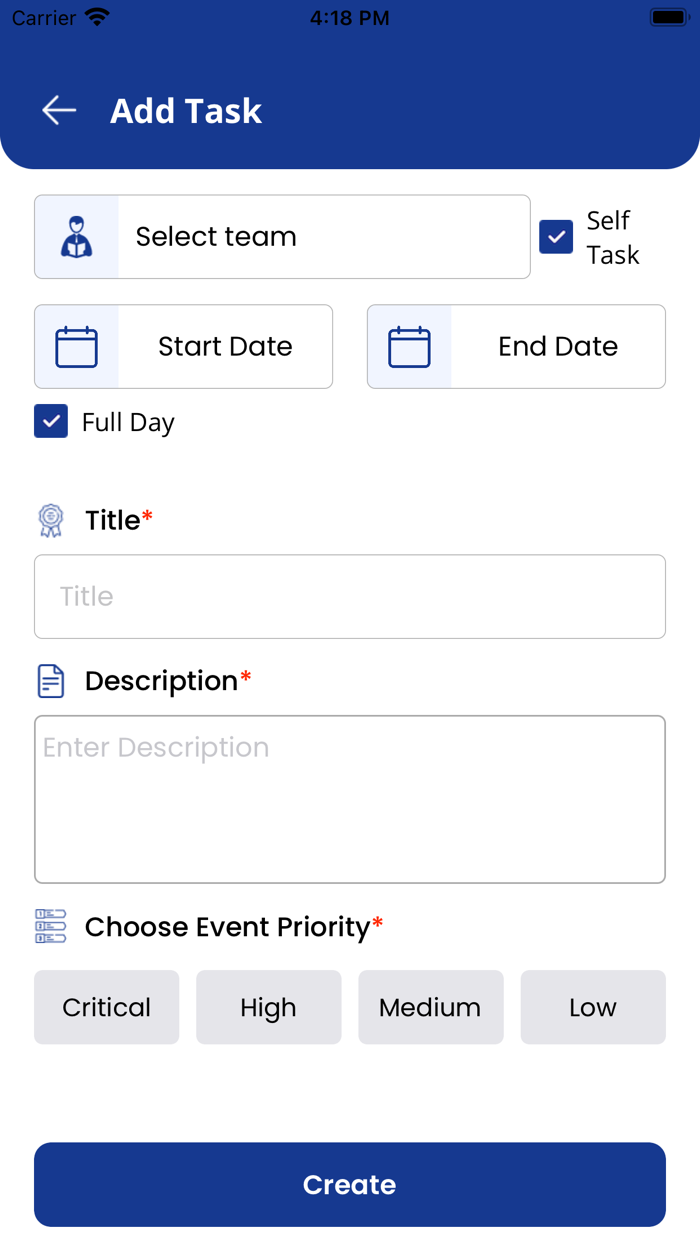The width and height of the screenshot is (700, 1244).
Task: Open the End Date picker
Action: pyautogui.click(x=557, y=347)
